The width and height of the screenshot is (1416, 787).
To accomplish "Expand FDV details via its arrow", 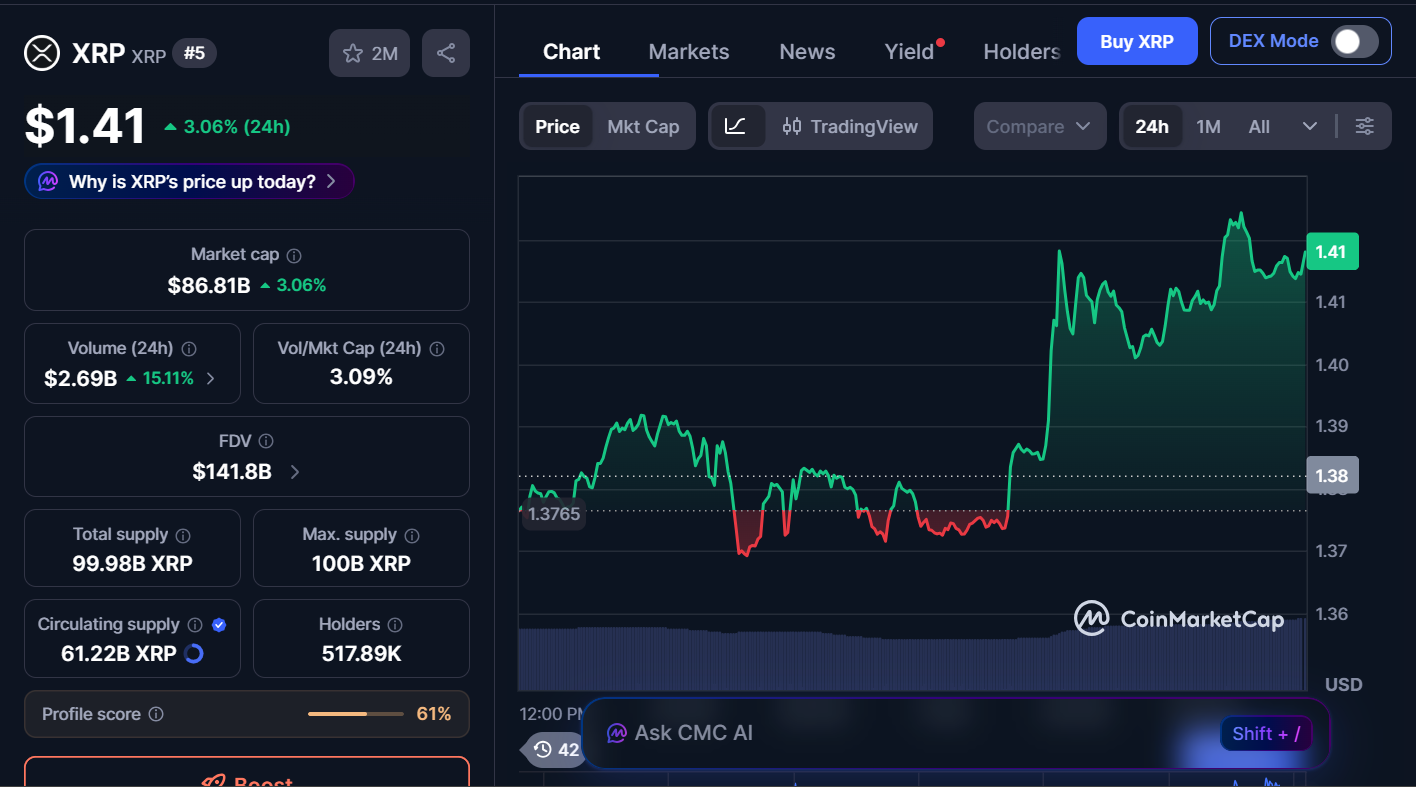I will coord(292,472).
